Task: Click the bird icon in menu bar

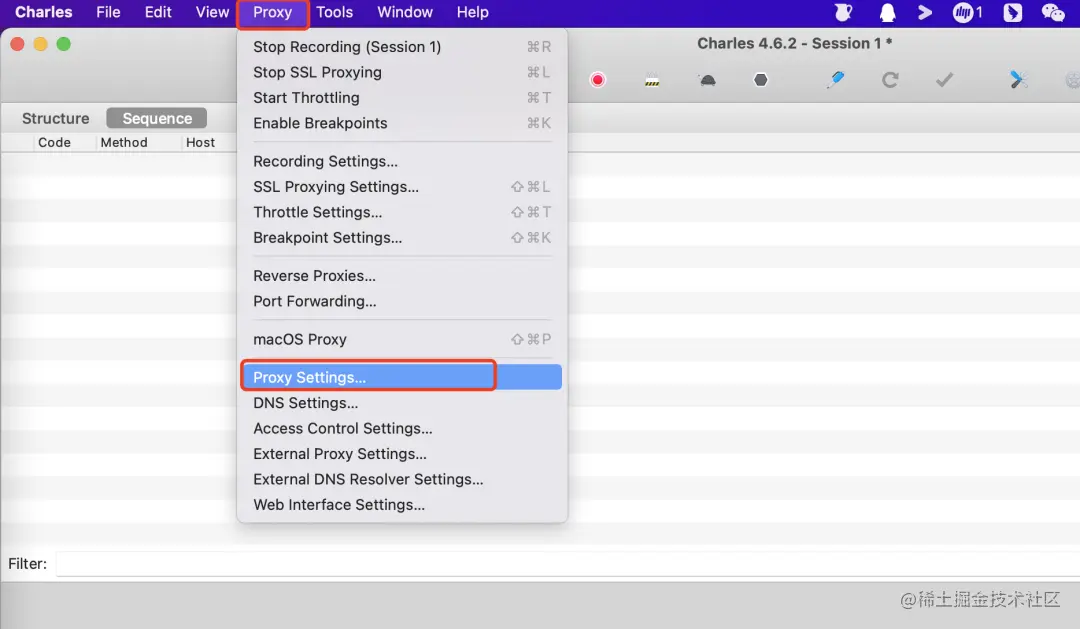Action: (1012, 12)
